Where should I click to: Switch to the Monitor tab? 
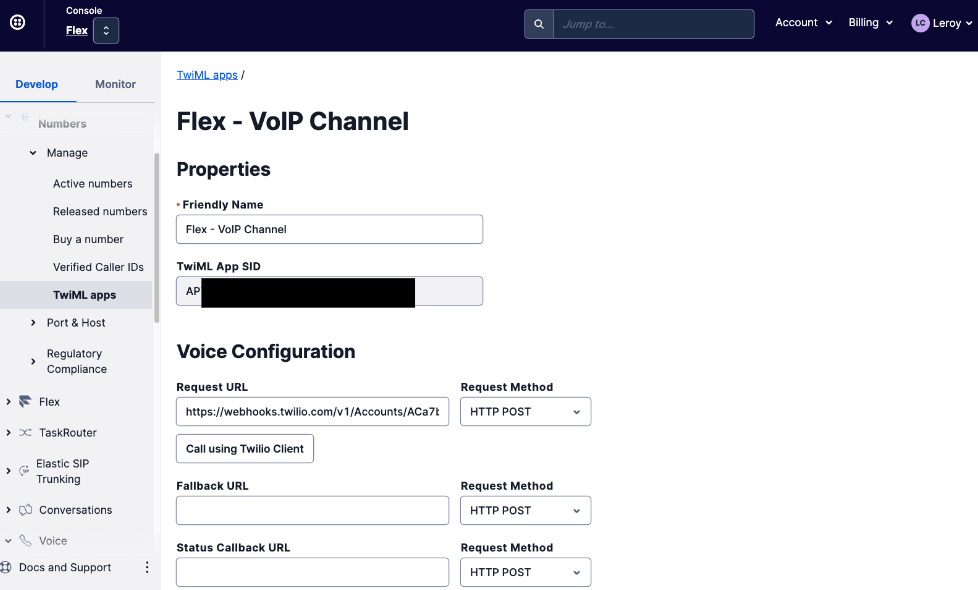tap(115, 84)
